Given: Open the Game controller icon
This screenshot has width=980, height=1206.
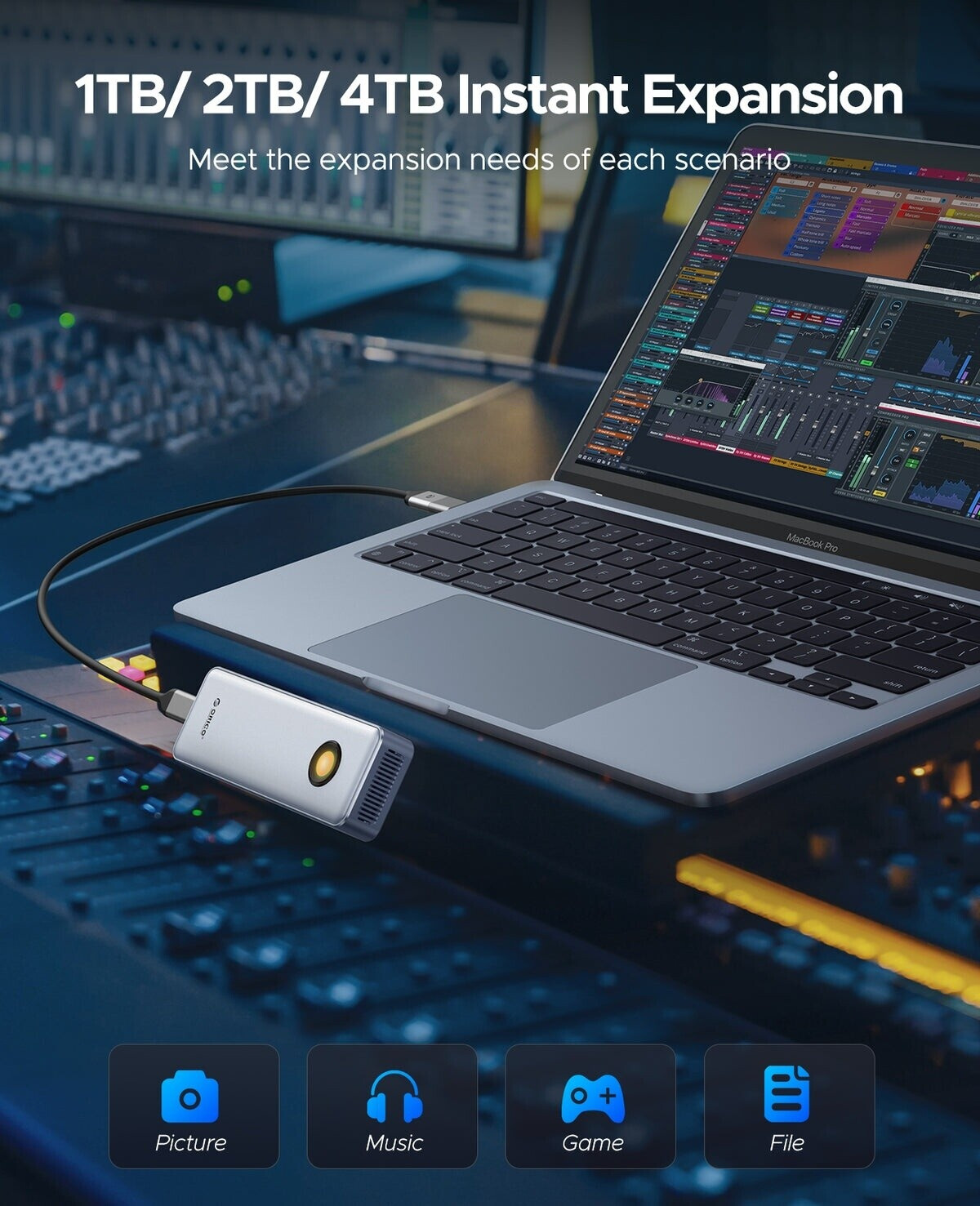Looking at the screenshot, I should coord(592,1097).
